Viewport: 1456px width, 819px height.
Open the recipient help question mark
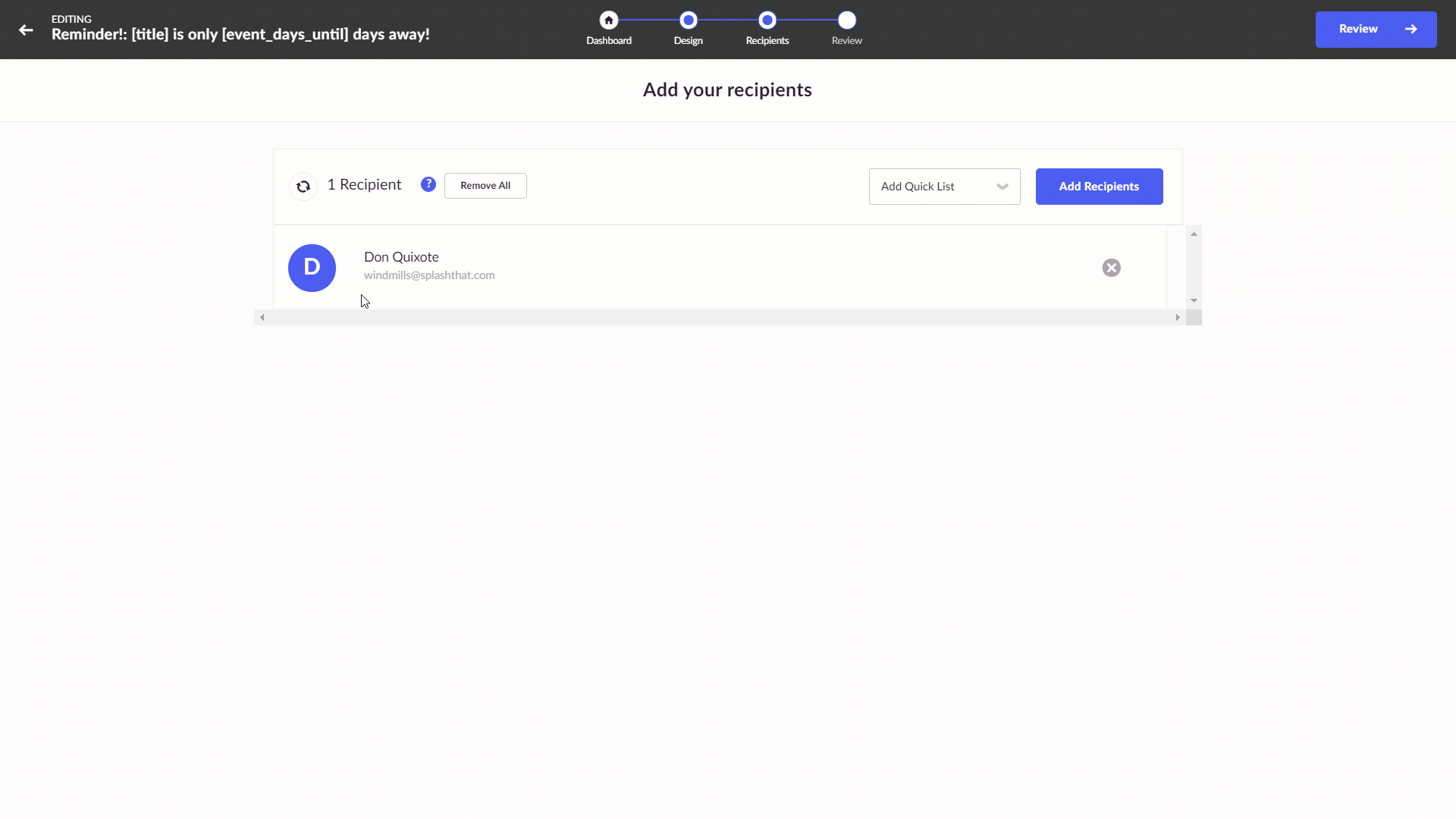coord(428,184)
